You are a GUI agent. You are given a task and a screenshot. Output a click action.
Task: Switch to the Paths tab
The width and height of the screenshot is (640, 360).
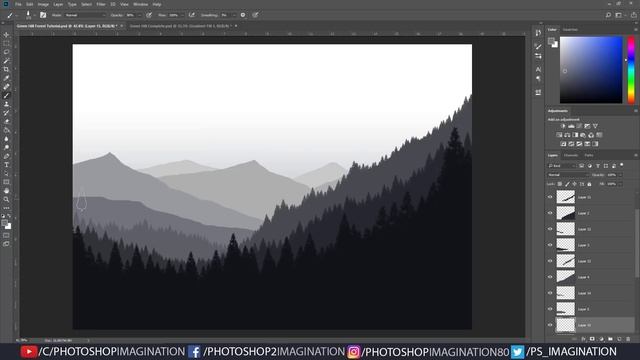click(x=589, y=156)
